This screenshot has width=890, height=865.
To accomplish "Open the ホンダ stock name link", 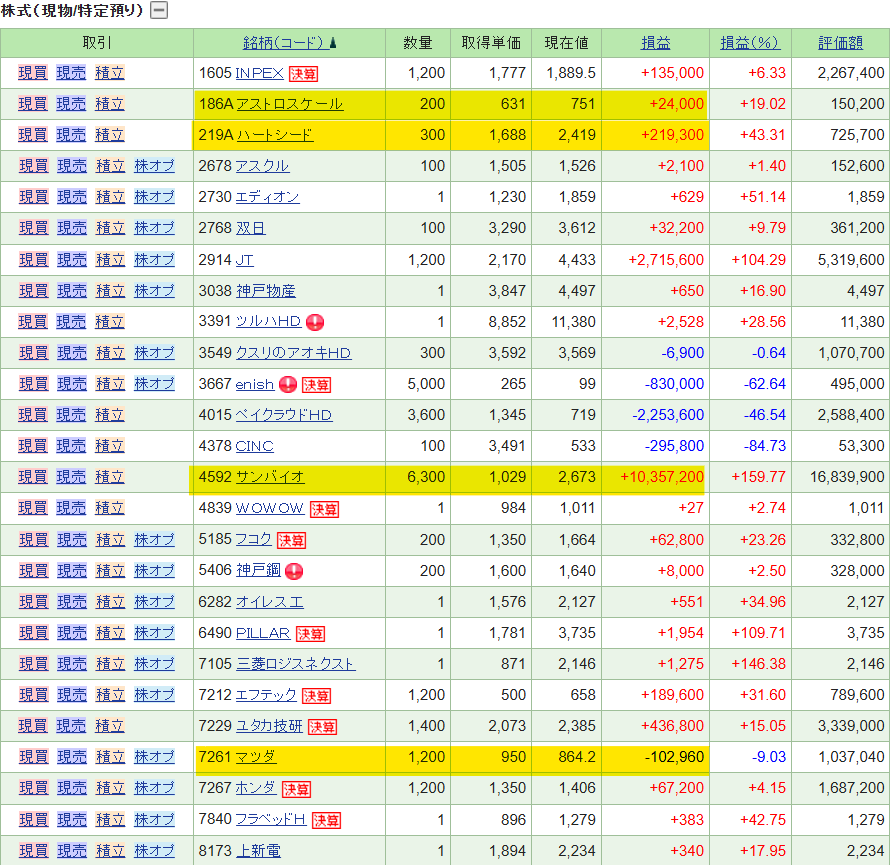I will click(x=256, y=788).
